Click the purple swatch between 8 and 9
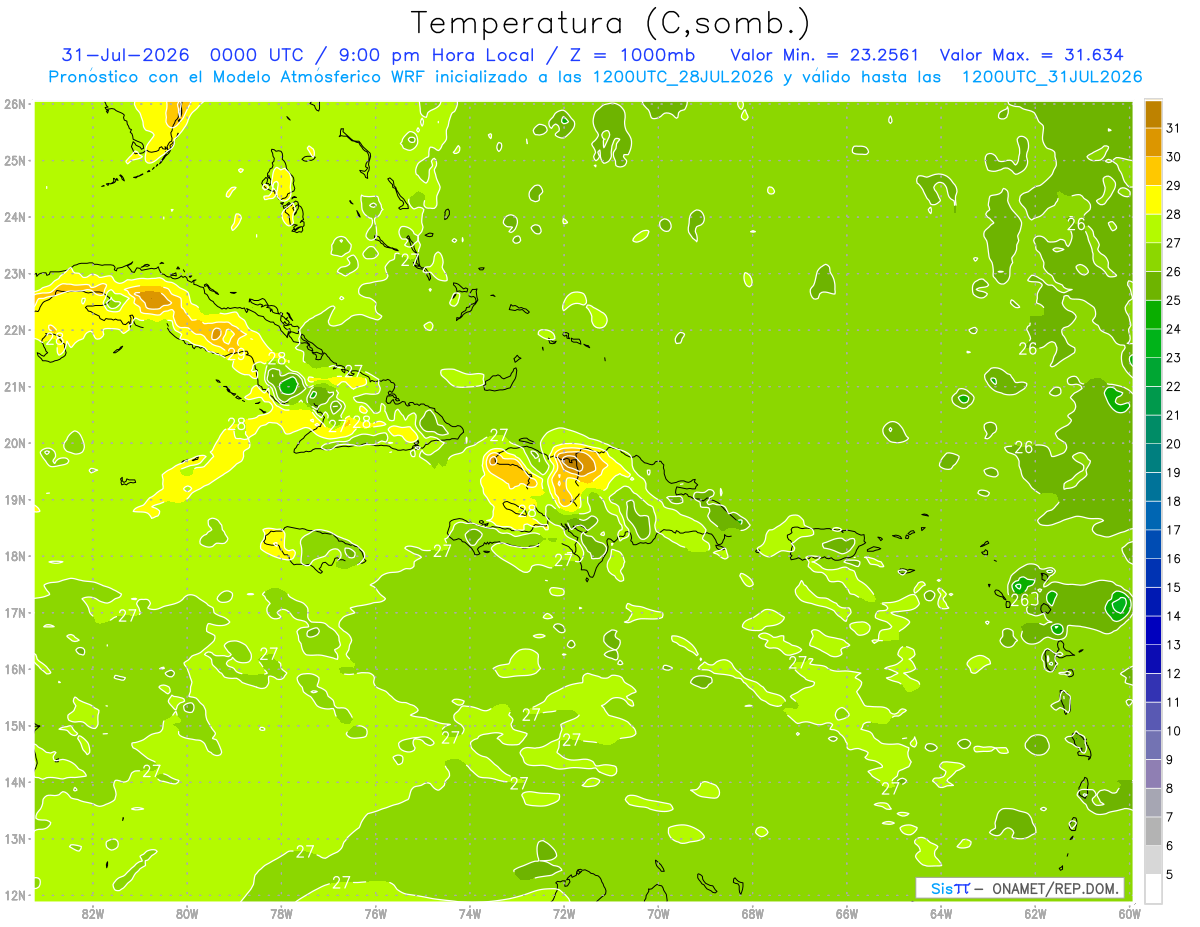The width and height of the screenshot is (1200, 927). [1153, 774]
